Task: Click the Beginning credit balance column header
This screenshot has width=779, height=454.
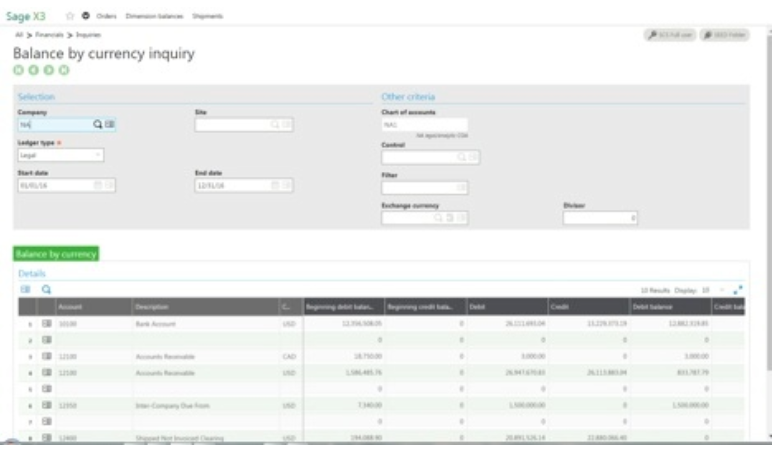Action: tap(425, 306)
